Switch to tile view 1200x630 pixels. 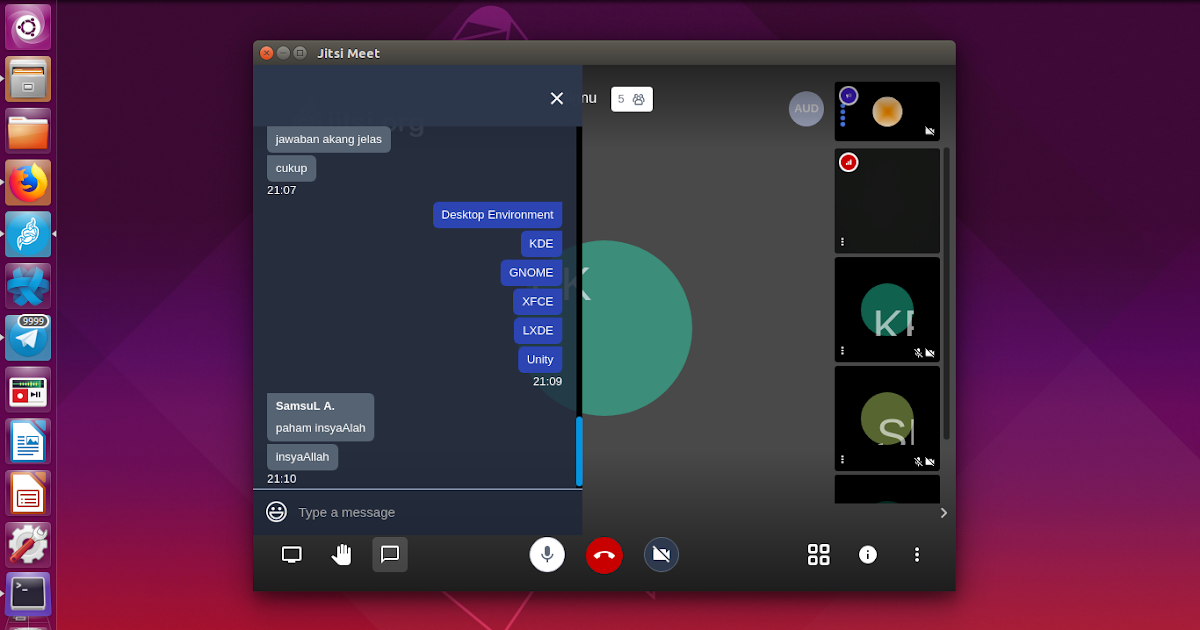point(818,554)
